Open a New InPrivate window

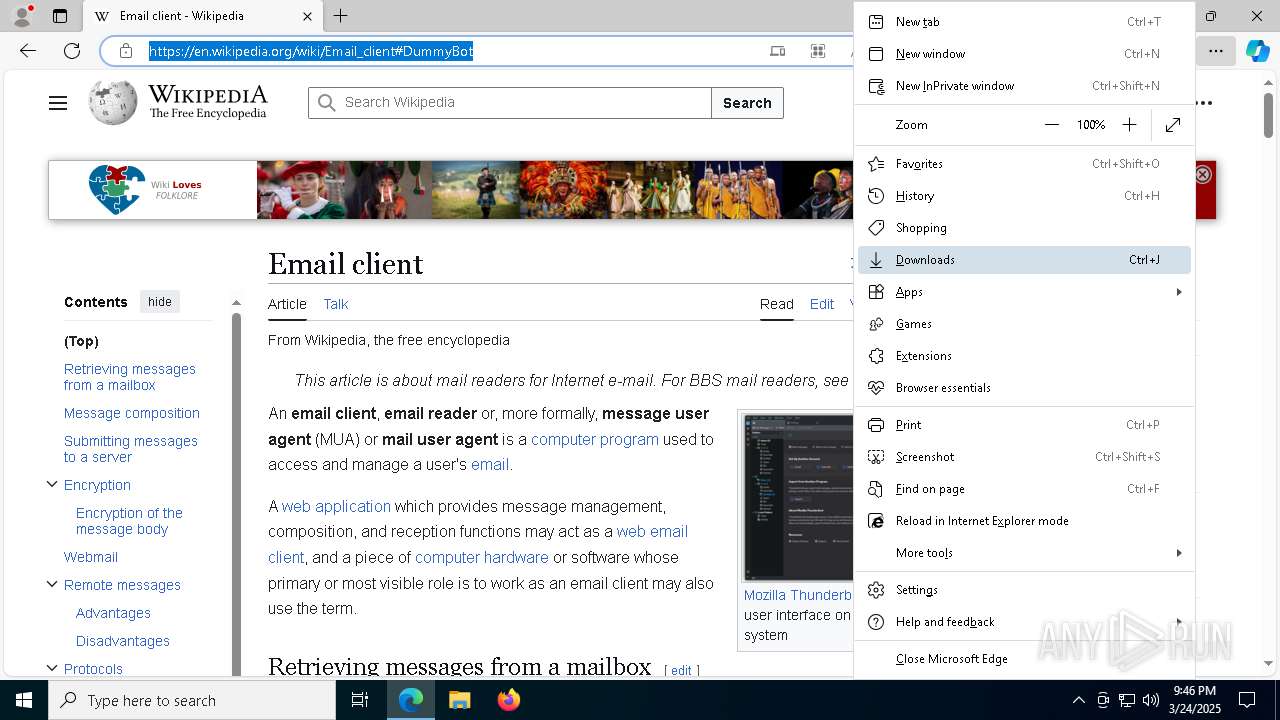coord(1024,86)
